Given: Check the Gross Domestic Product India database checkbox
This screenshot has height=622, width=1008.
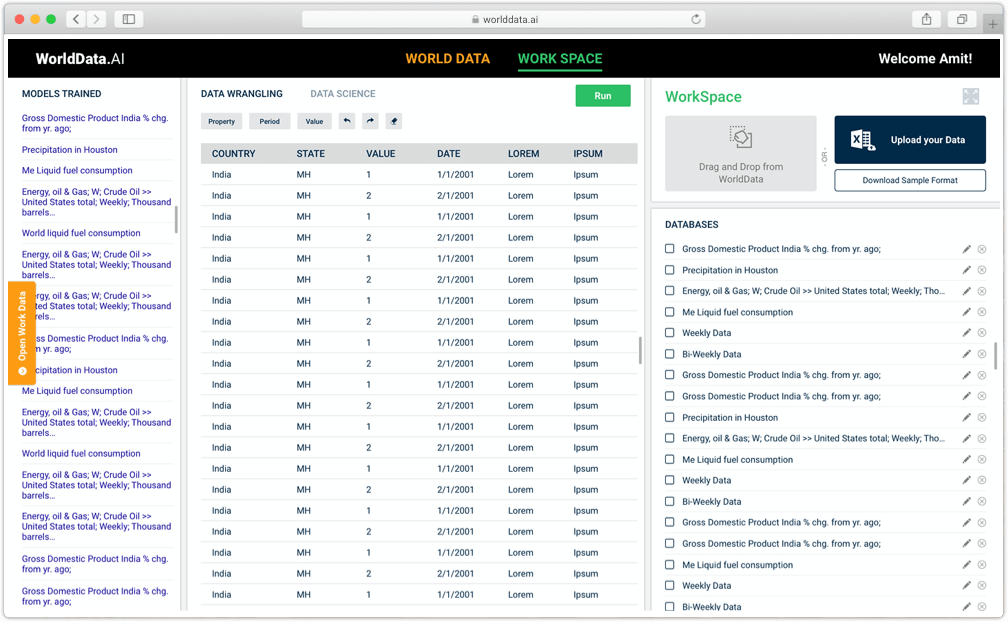Looking at the screenshot, I should click(x=670, y=249).
